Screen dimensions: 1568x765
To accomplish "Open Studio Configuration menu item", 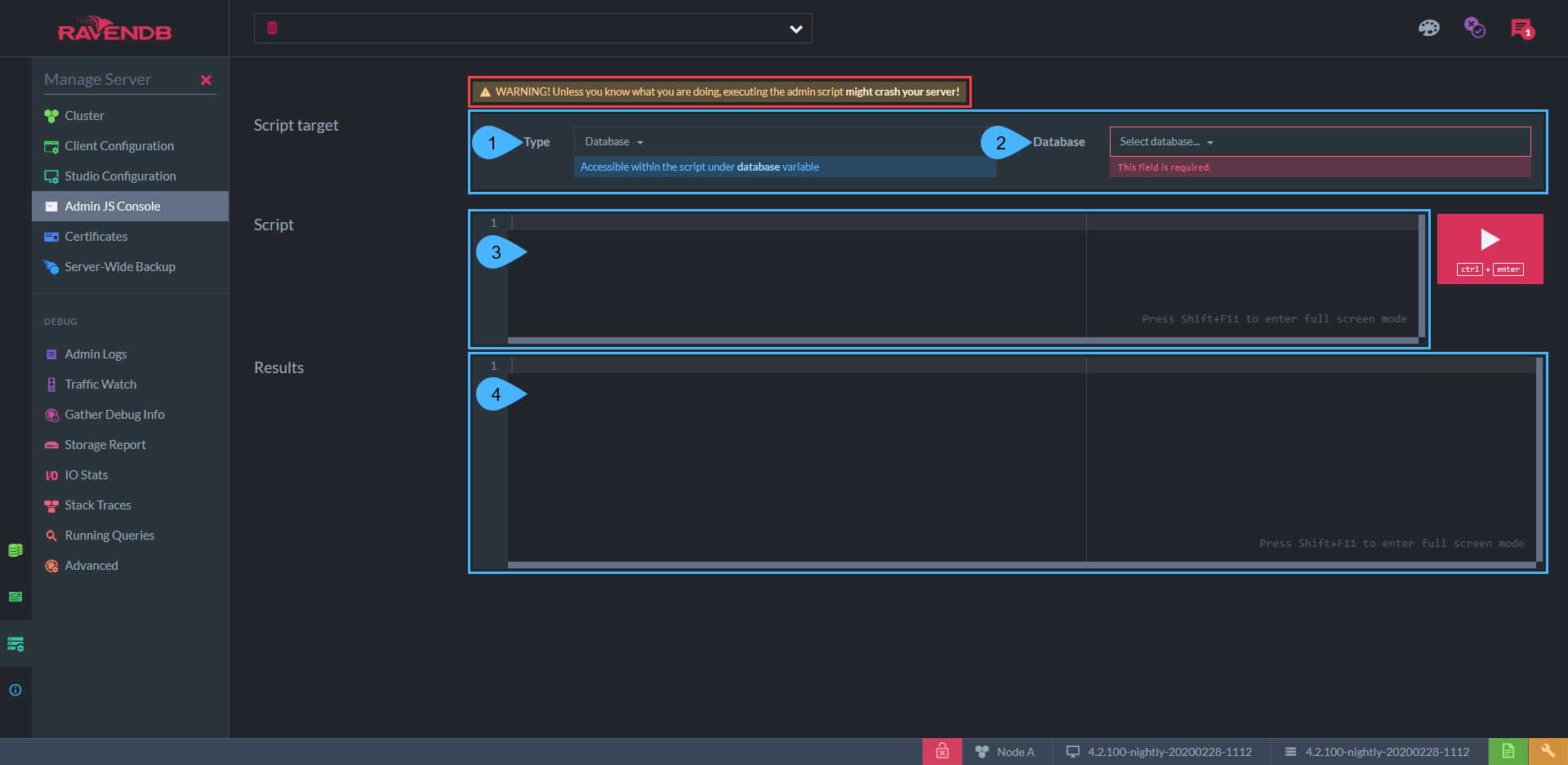I will coord(130,176).
